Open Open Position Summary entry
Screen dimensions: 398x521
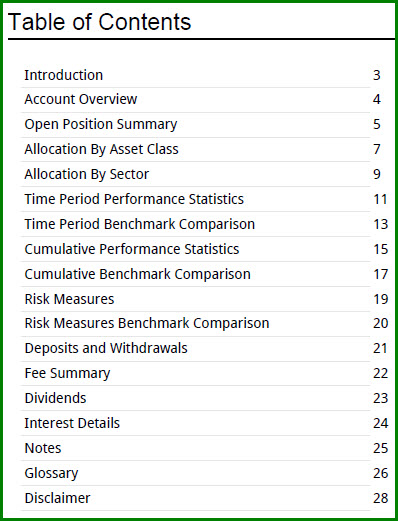click(101, 124)
